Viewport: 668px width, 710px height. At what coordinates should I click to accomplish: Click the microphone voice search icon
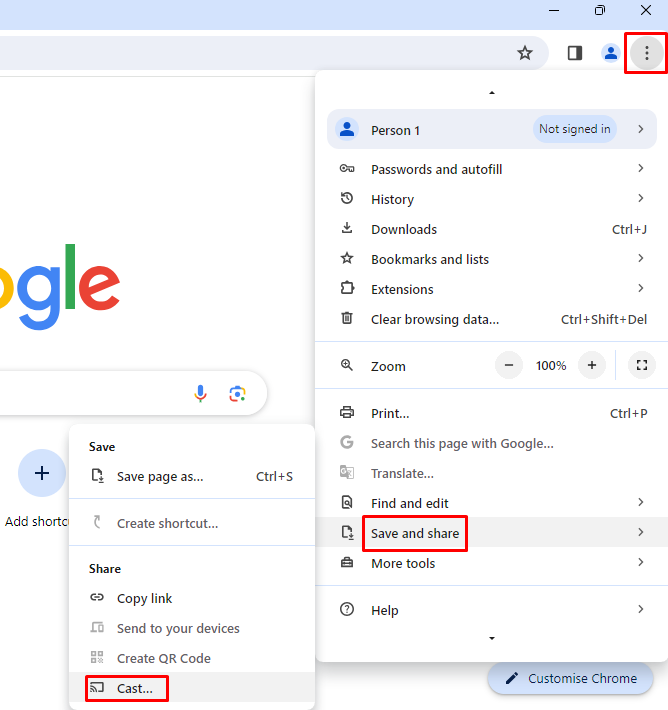[201, 393]
